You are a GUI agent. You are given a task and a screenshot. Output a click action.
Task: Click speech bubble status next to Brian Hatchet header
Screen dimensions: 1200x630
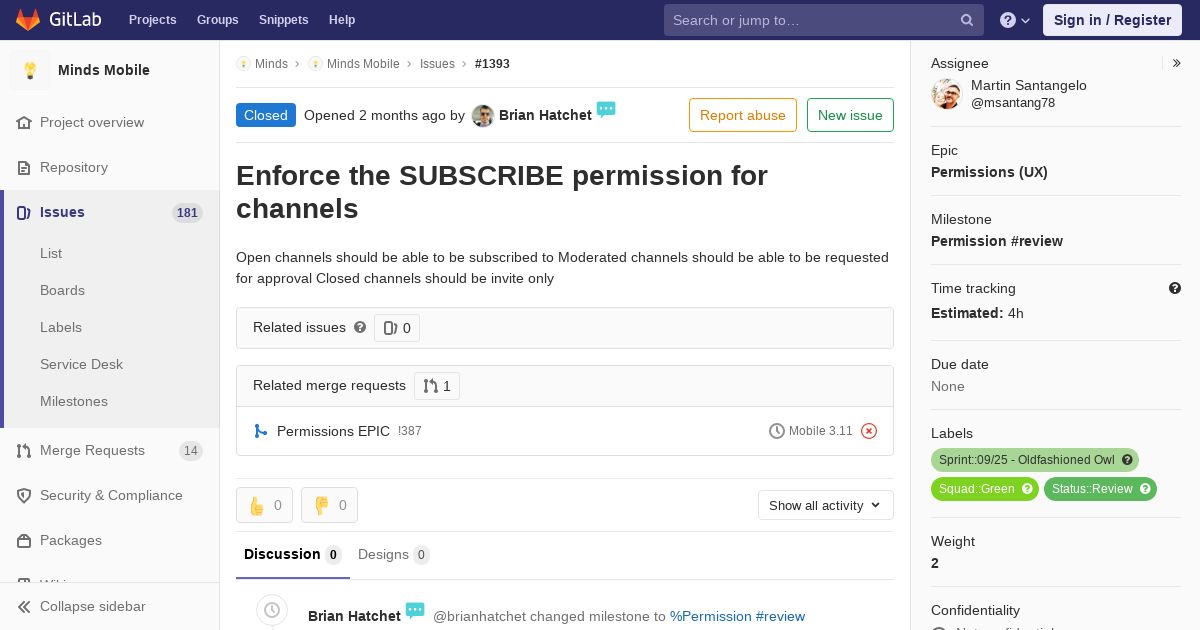606,110
